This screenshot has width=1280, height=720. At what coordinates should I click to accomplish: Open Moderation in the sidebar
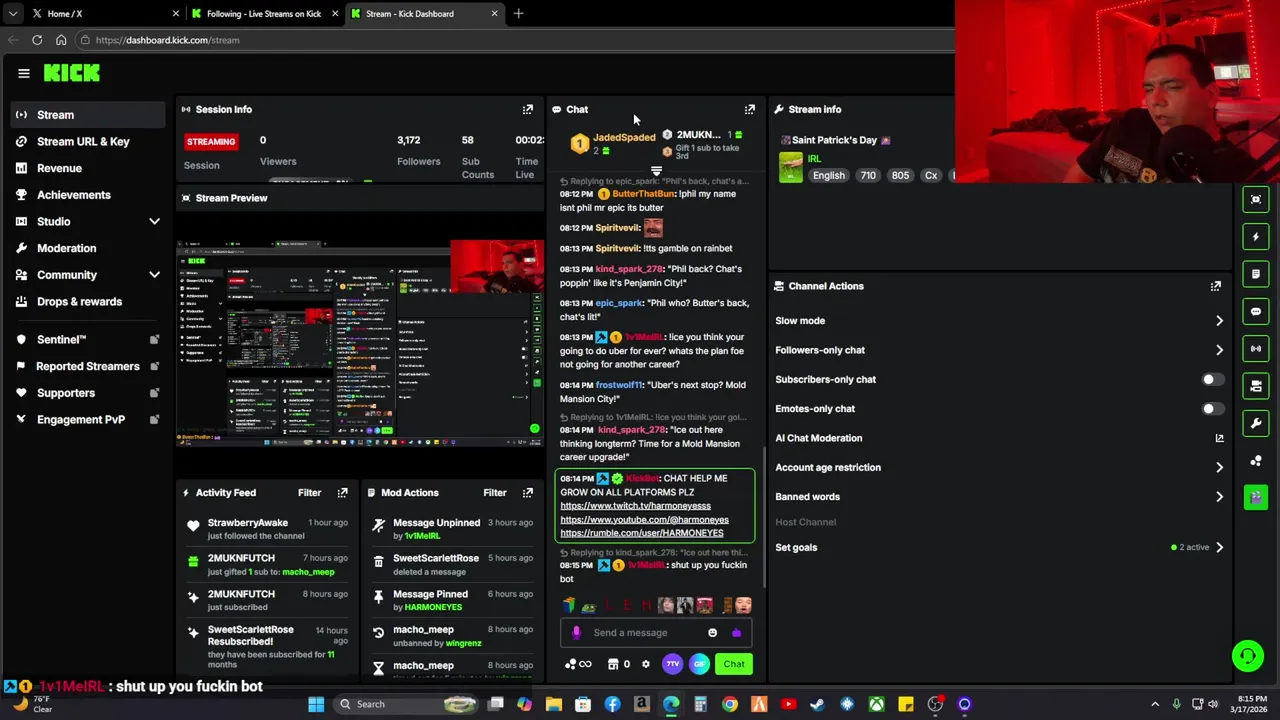pyautogui.click(x=88, y=248)
